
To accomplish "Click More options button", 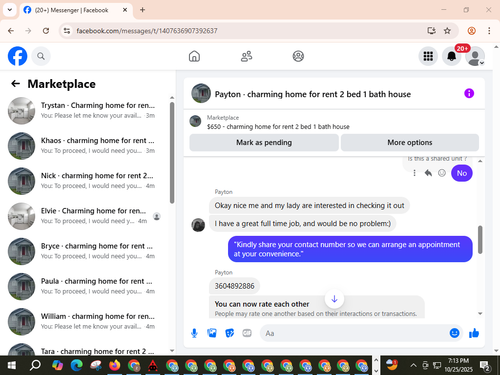I will click(x=410, y=143).
